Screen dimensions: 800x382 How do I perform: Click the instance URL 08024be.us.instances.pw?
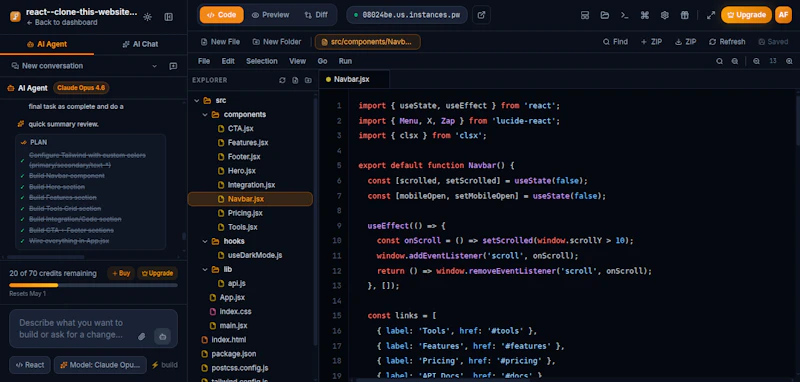pyautogui.click(x=406, y=15)
